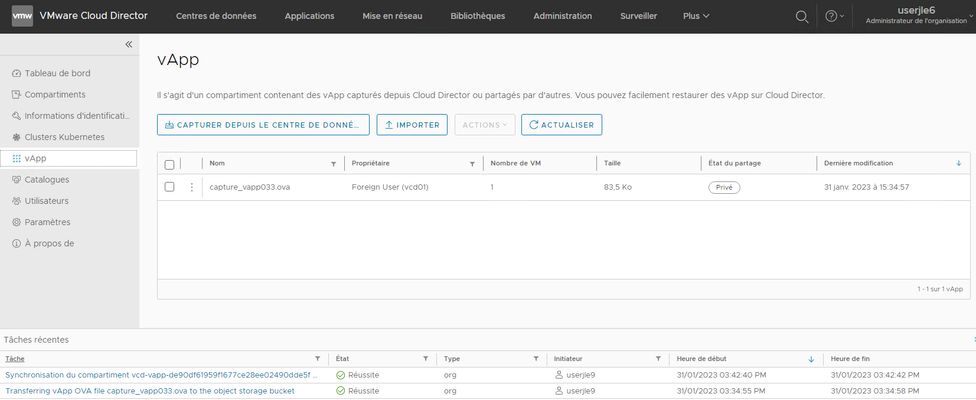Open the Actions dropdown button
This screenshot has width=976, height=400.
(485, 124)
